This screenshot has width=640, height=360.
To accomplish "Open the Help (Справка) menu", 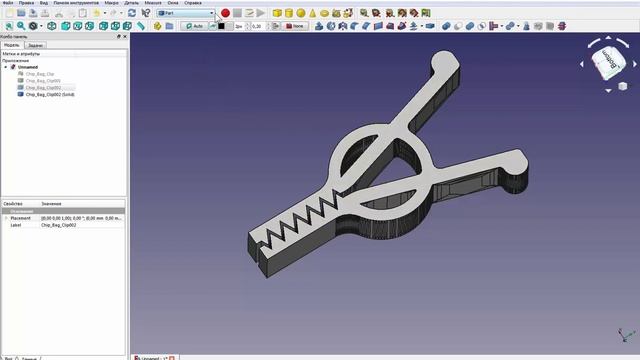I will [193, 3].
